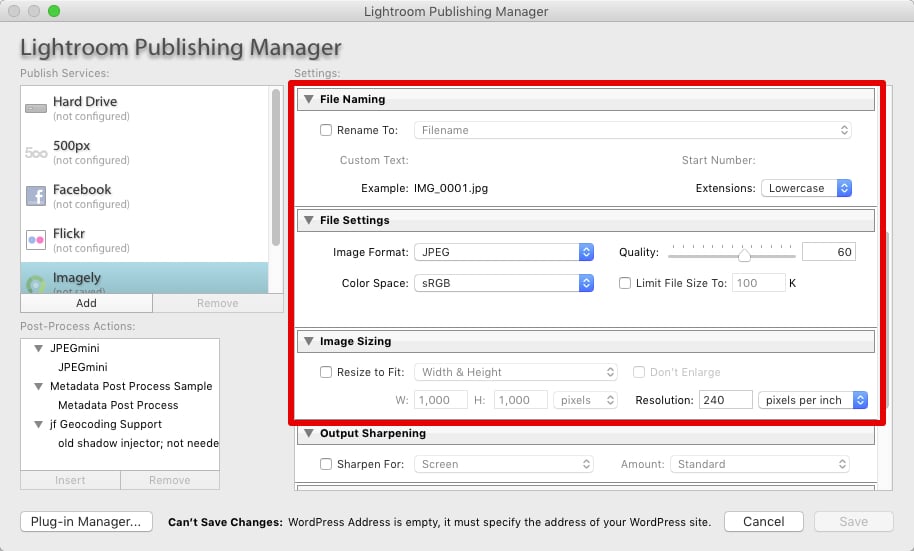914x551 pixels.
Task: Select the Hard Drive service icon
Action: point(36,108)
